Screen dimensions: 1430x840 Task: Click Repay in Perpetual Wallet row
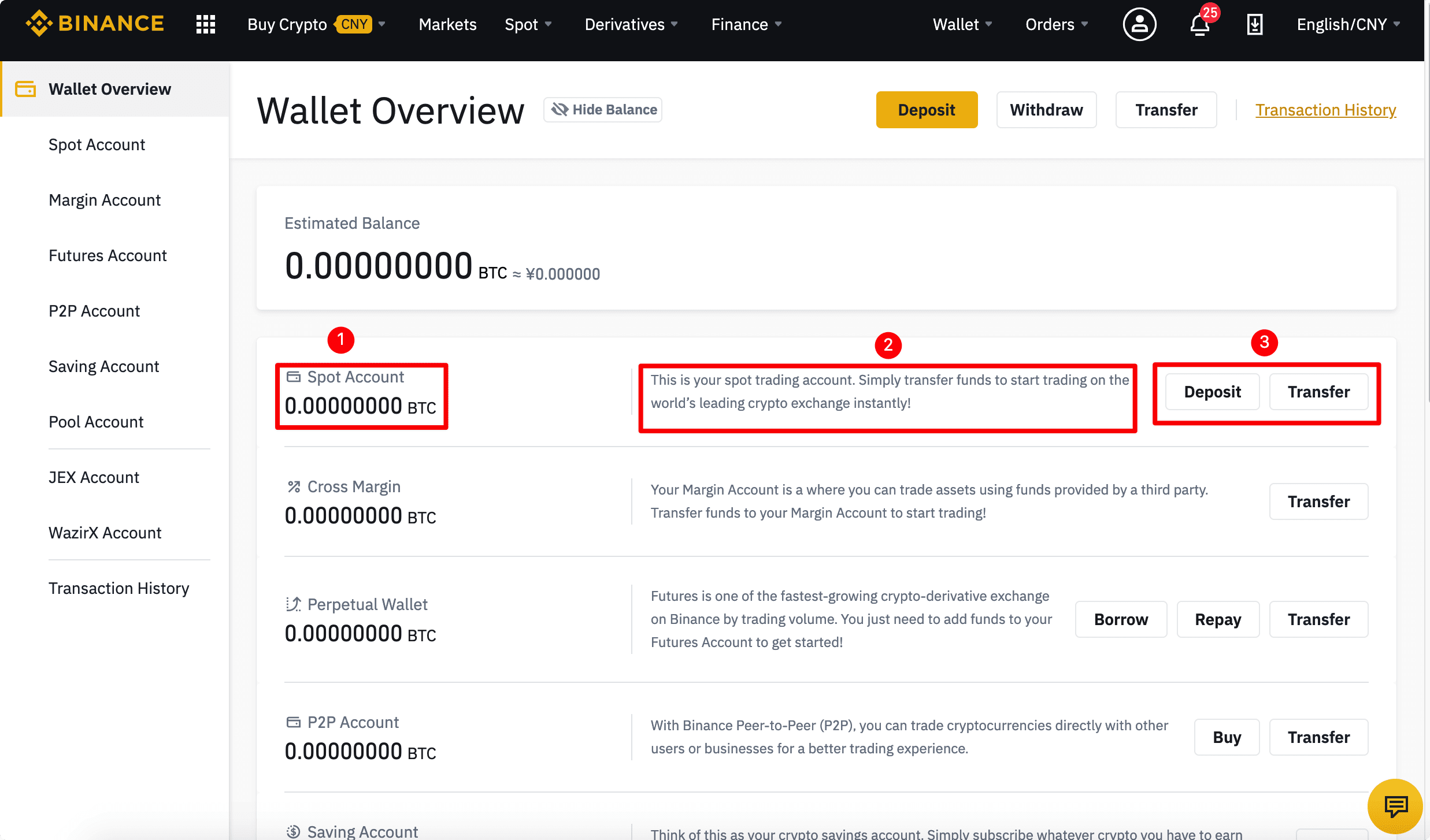pos(1218,619)
